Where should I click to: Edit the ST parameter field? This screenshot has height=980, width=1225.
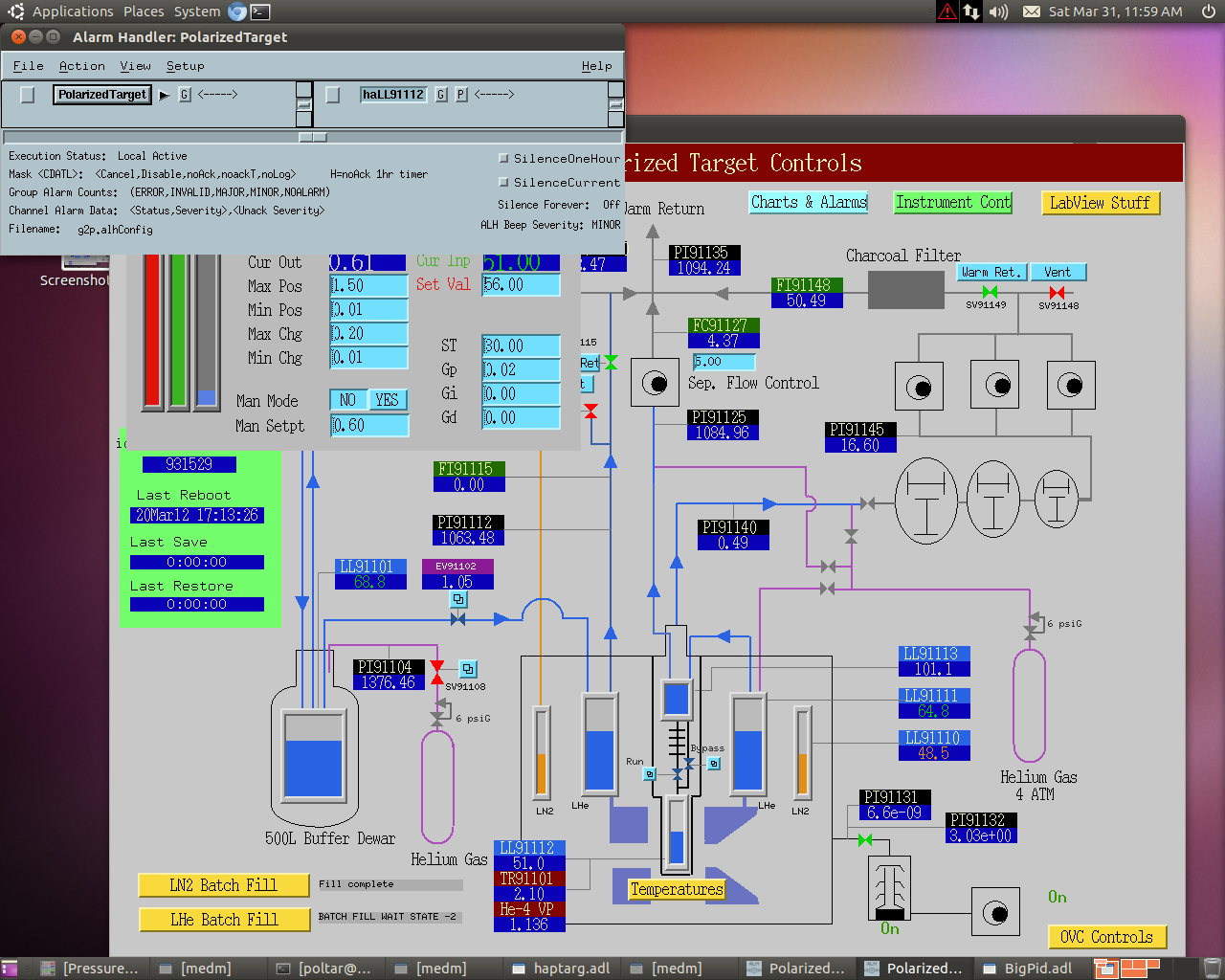(x=521, y=345)
